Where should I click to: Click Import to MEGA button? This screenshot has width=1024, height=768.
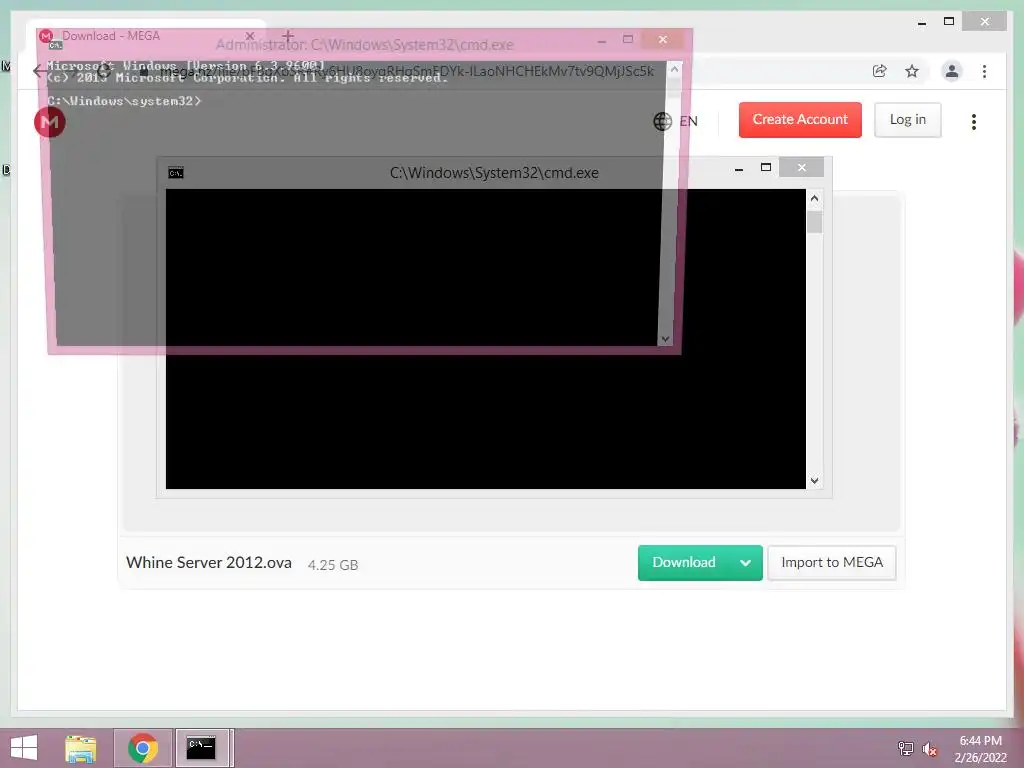(831, 562)
